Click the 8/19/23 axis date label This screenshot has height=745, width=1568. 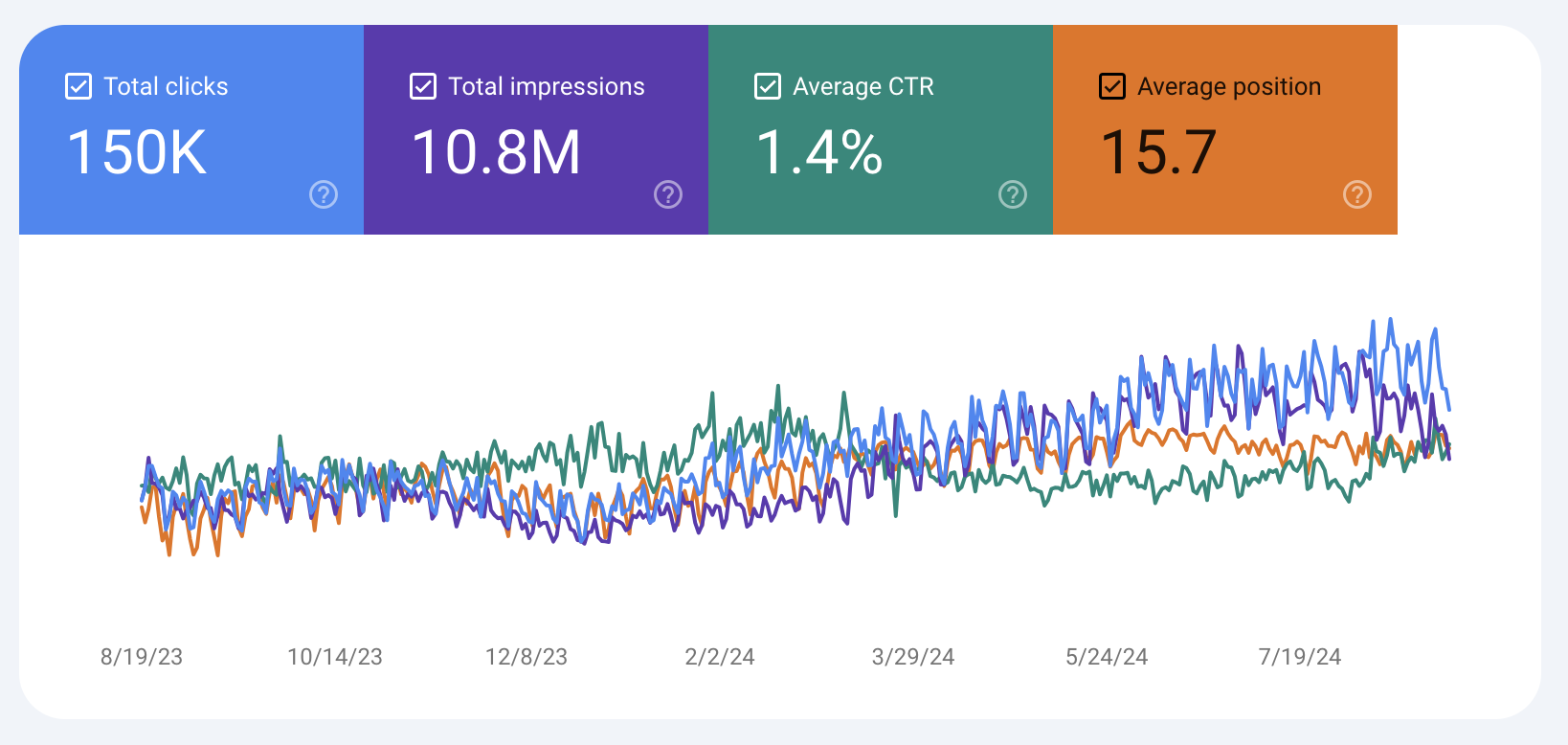(142, 657)
